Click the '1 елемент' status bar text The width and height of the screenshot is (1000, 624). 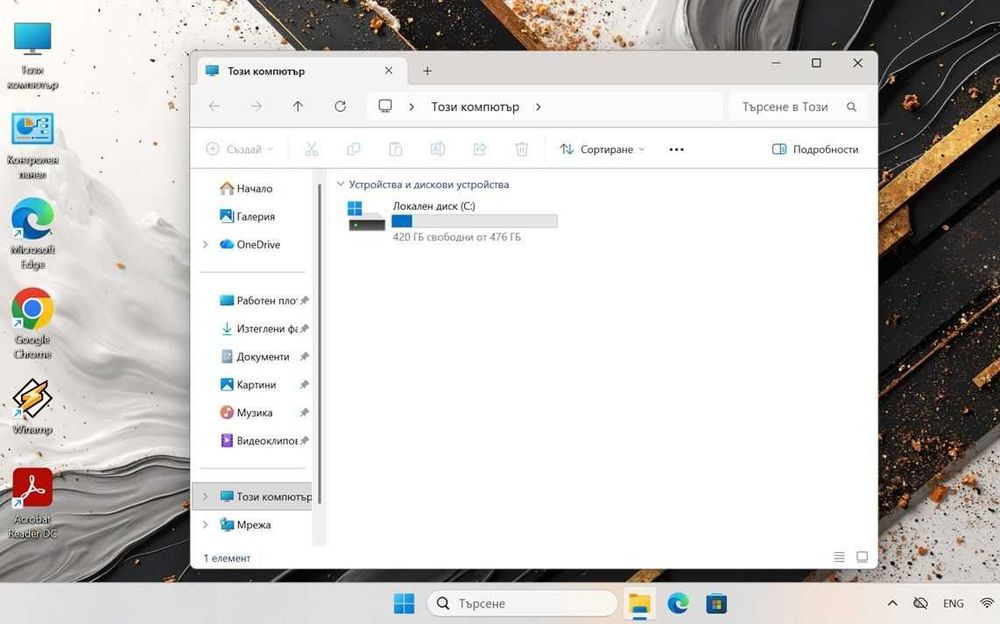(x=226, y=558)
